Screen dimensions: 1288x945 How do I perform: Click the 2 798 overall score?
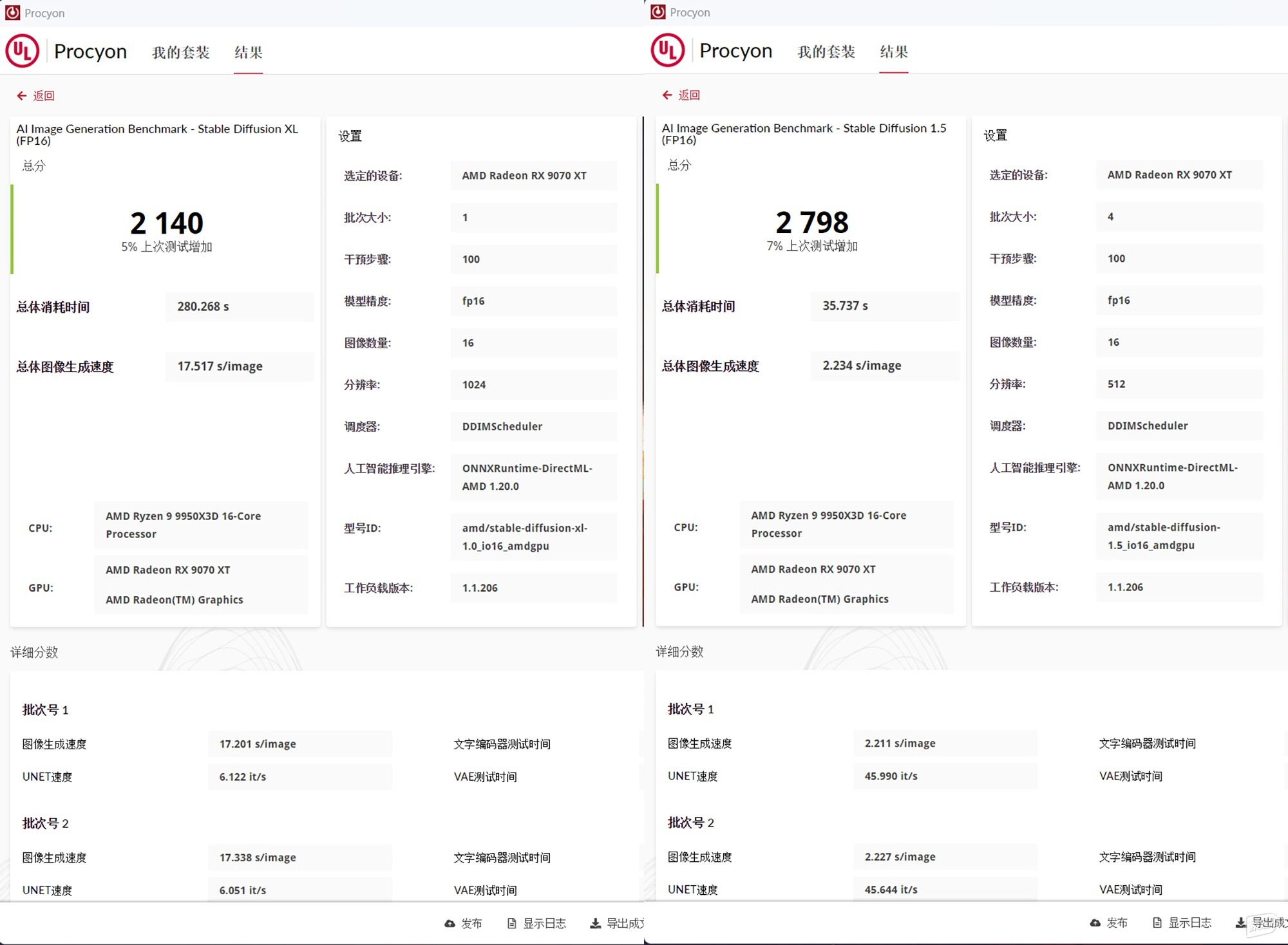tap(812, 223)
